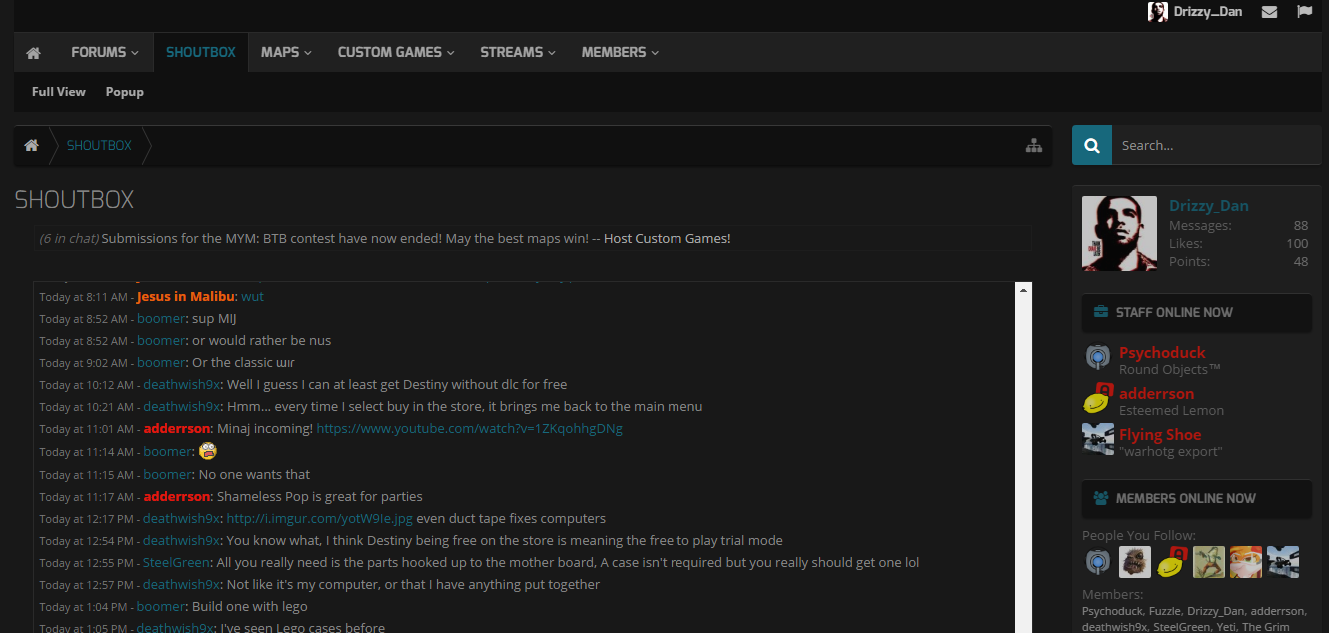The image size is (1329, 633).
Task: Switch to Full View
Action: point(59,92)
